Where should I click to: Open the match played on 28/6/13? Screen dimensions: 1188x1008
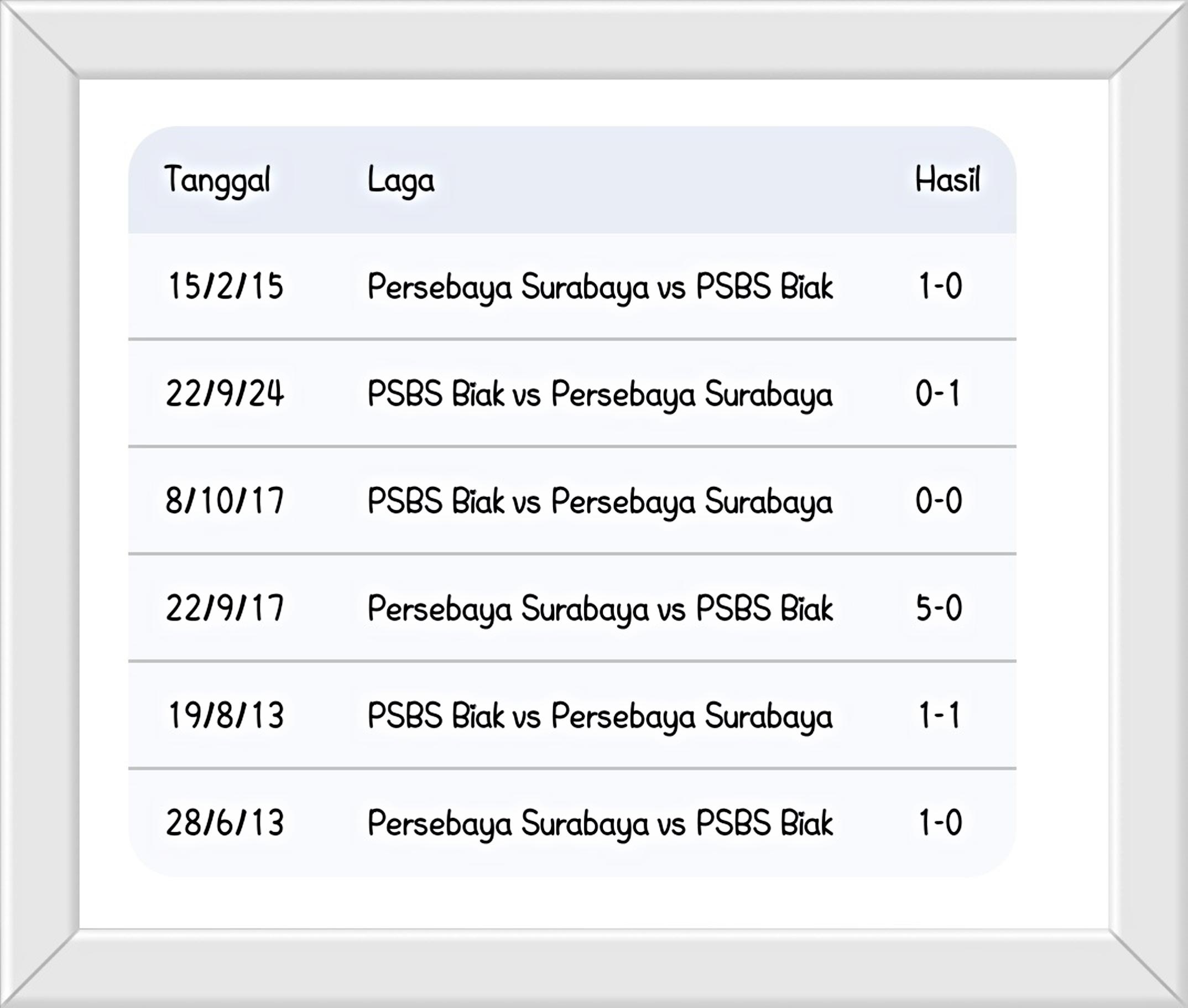tap(600, 823)
